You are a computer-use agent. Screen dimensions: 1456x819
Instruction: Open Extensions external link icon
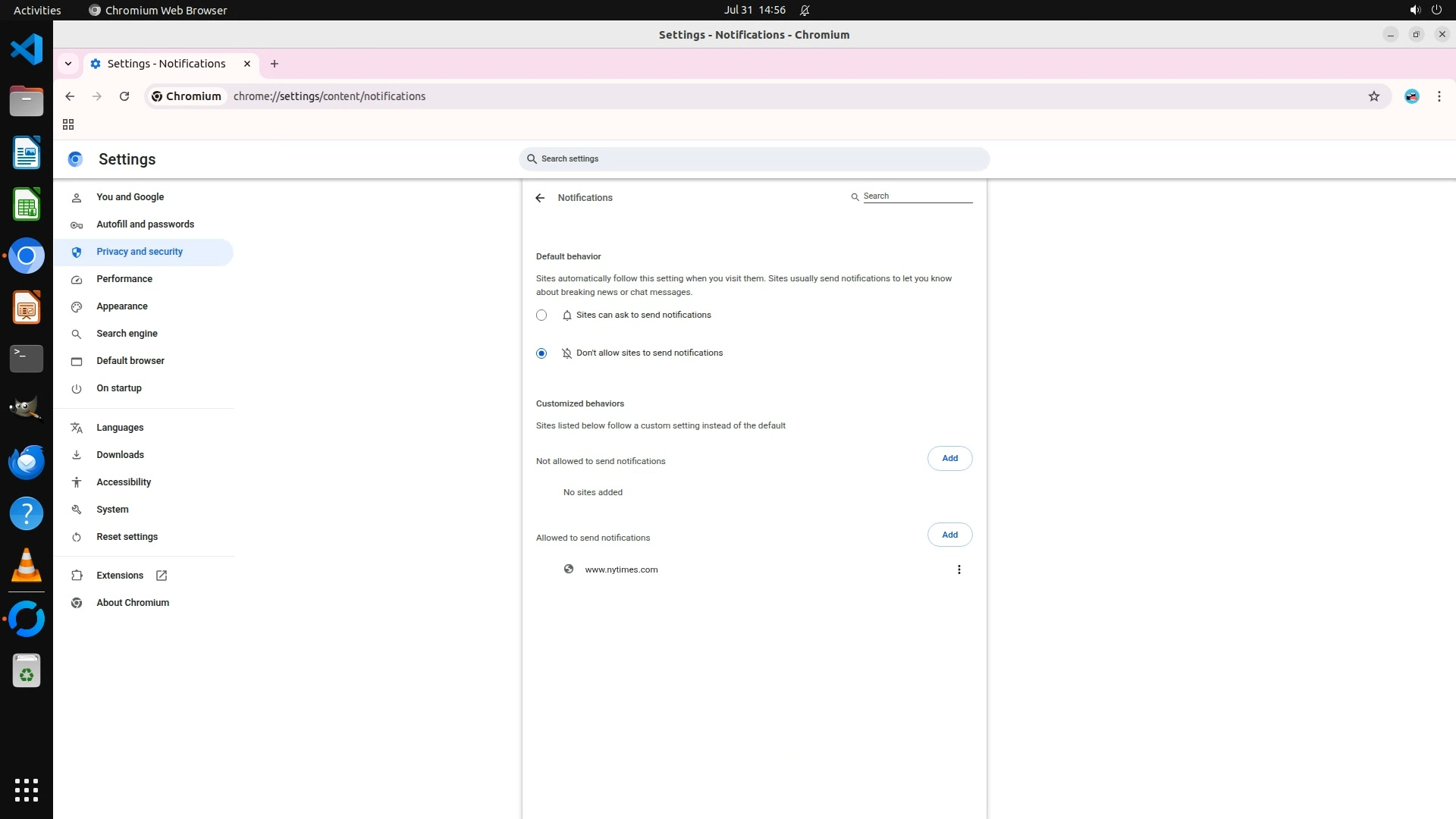(x=162, y=576)
